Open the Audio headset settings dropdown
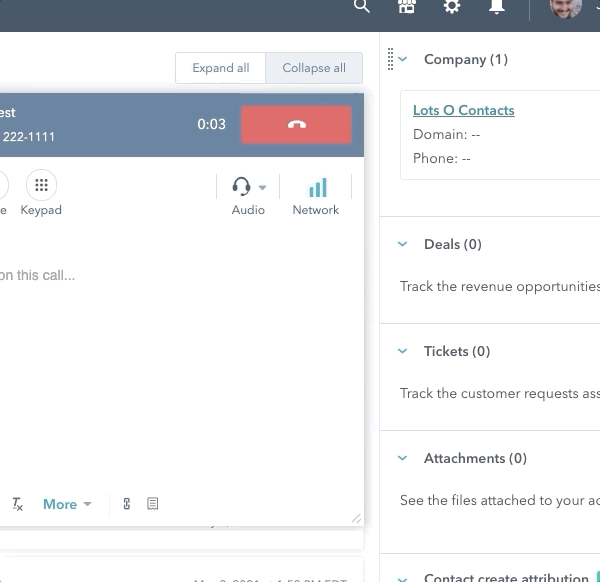This screenshot has height=582, width=600. [x=248, y=187]
